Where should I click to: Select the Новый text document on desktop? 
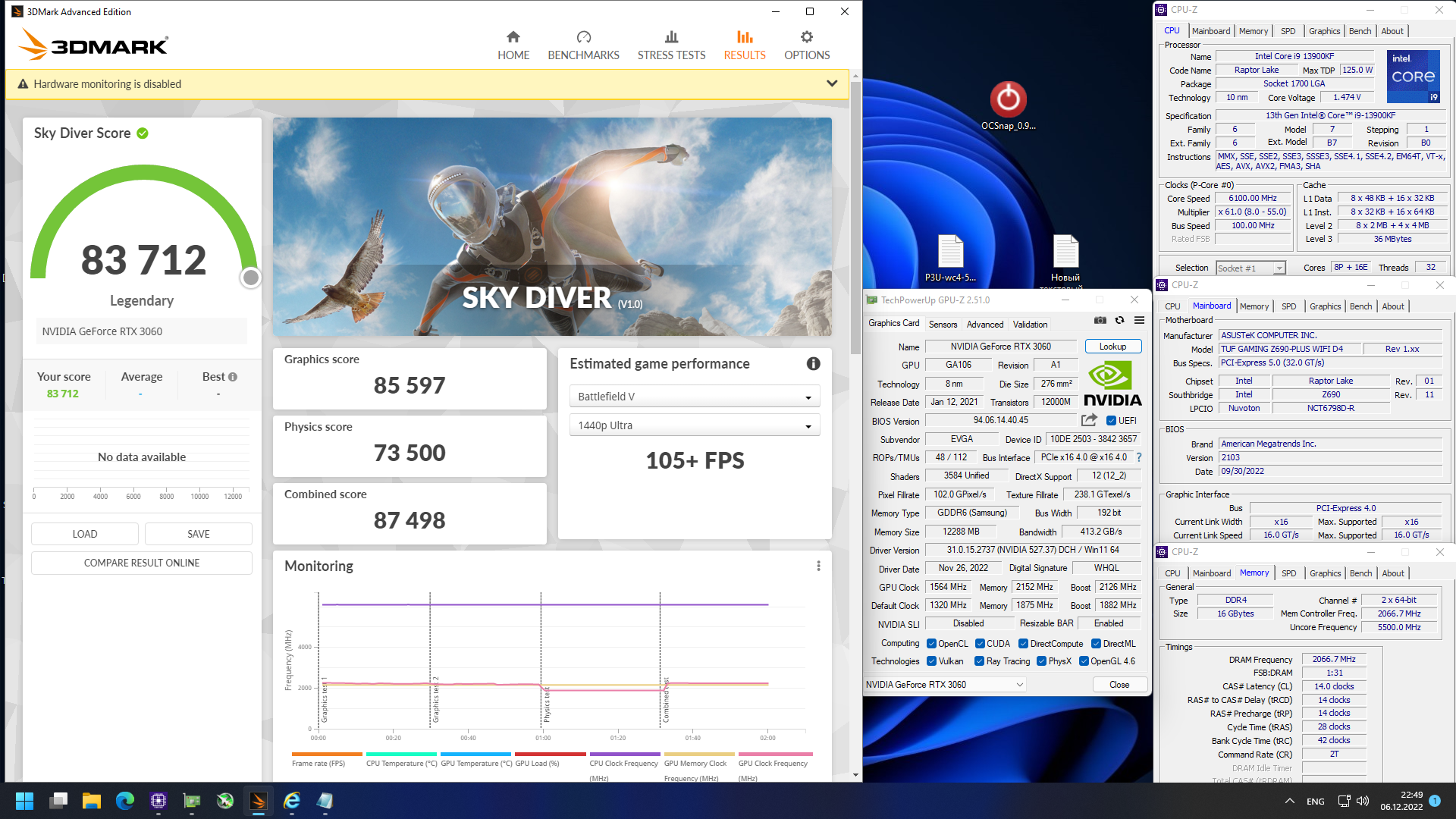point(1065,262)
